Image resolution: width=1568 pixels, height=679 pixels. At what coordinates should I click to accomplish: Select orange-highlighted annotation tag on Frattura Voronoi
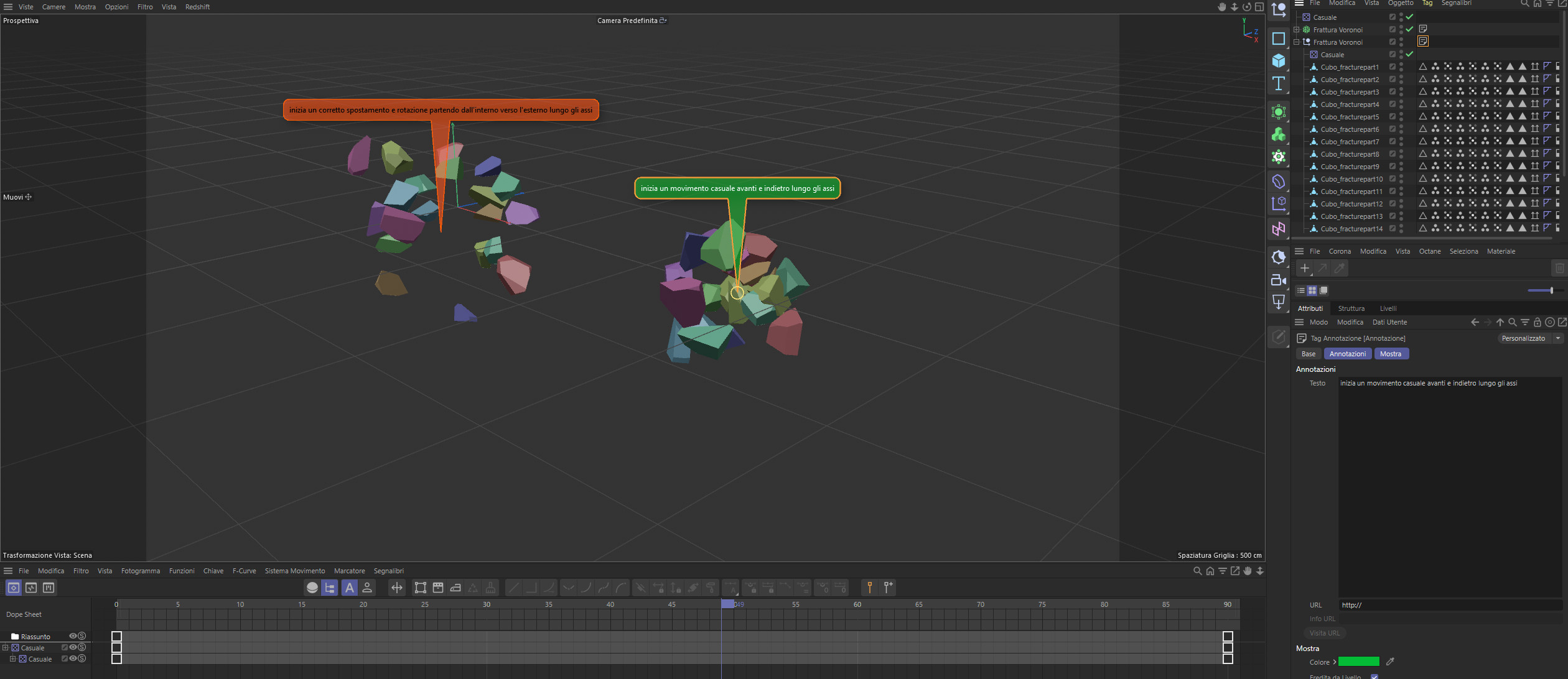click(x=1422, y=42)
